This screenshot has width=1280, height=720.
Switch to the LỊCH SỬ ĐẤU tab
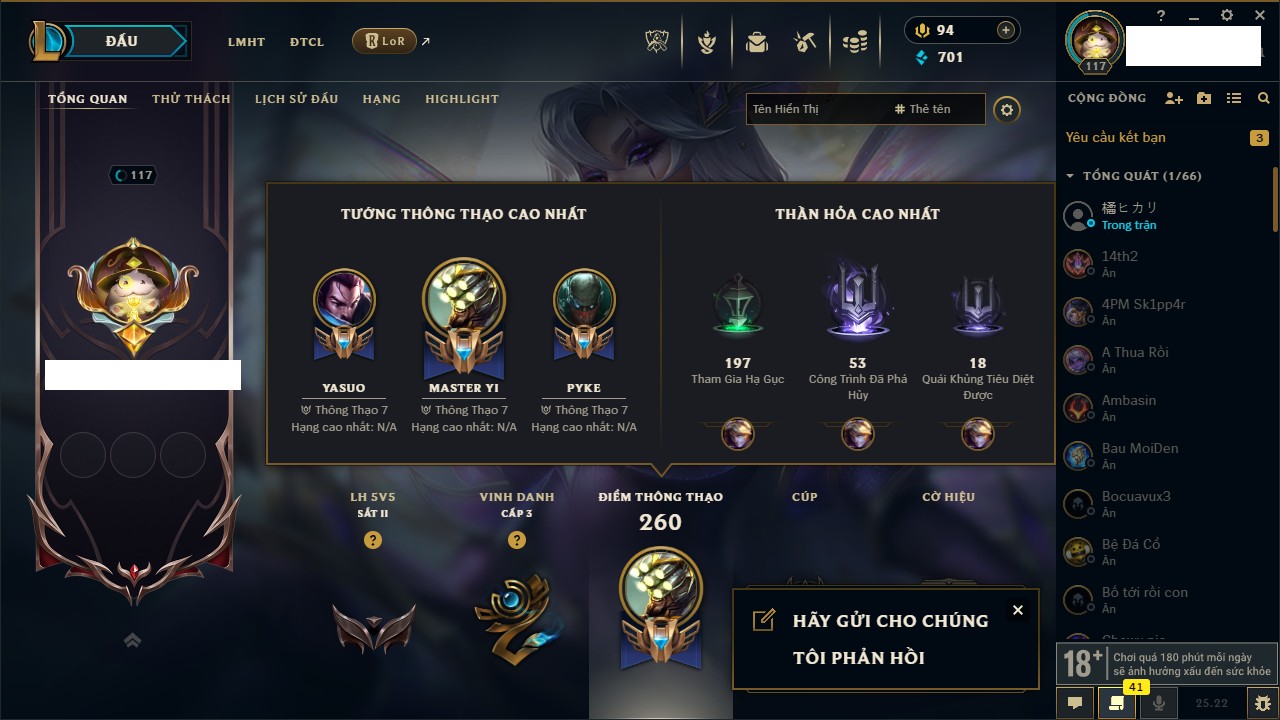[x=296, y=99]
